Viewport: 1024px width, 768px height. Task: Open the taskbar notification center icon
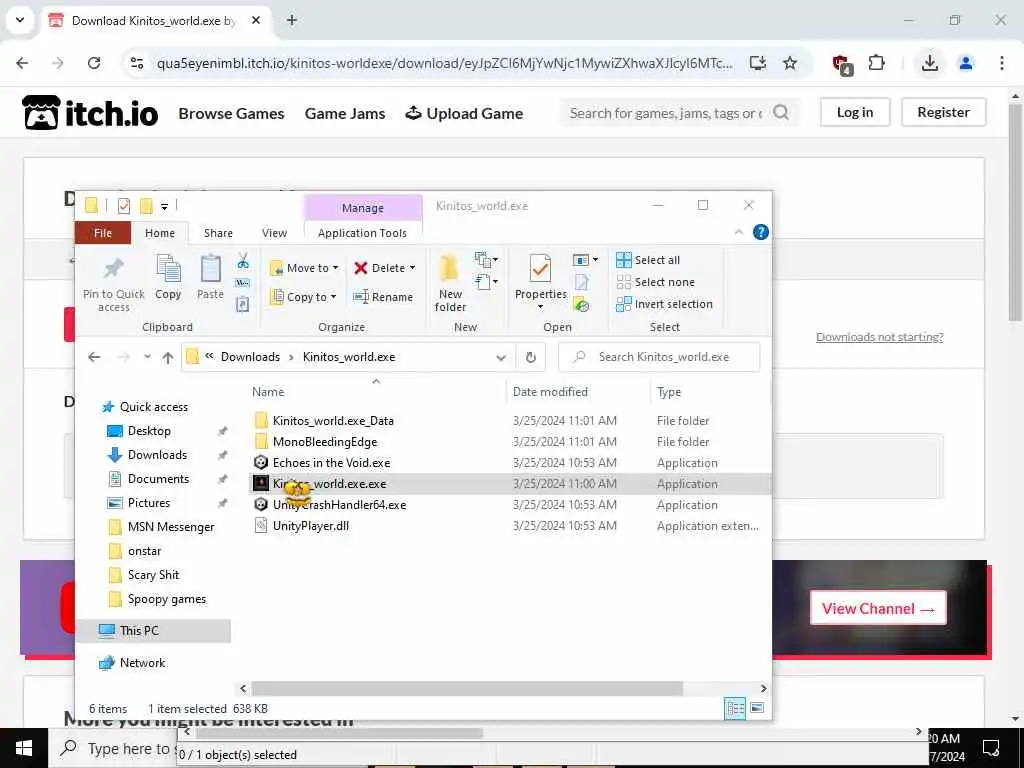991,748
